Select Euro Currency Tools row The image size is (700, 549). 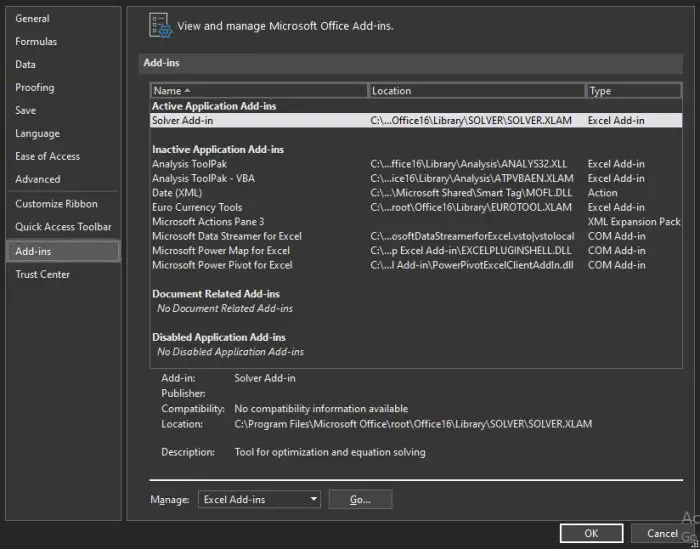click(x=416, y=207)
